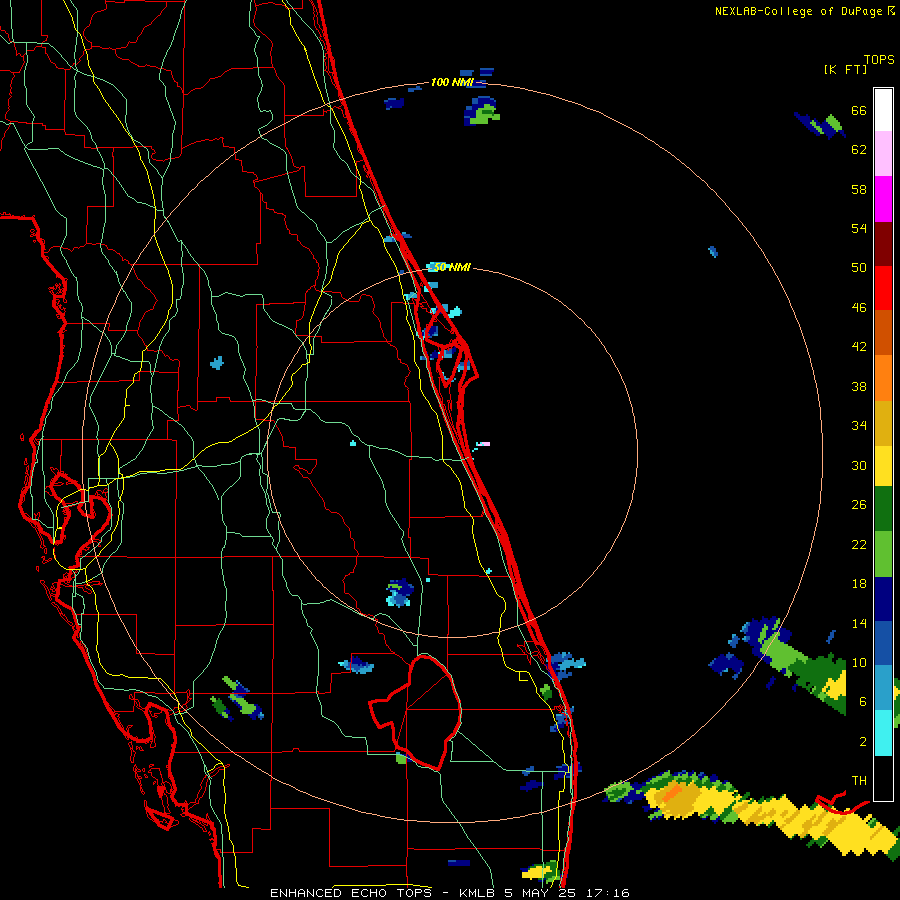Screen dimensions: 900x900
Task: Select the yellow legend swatch
Action: coord(883,465)
